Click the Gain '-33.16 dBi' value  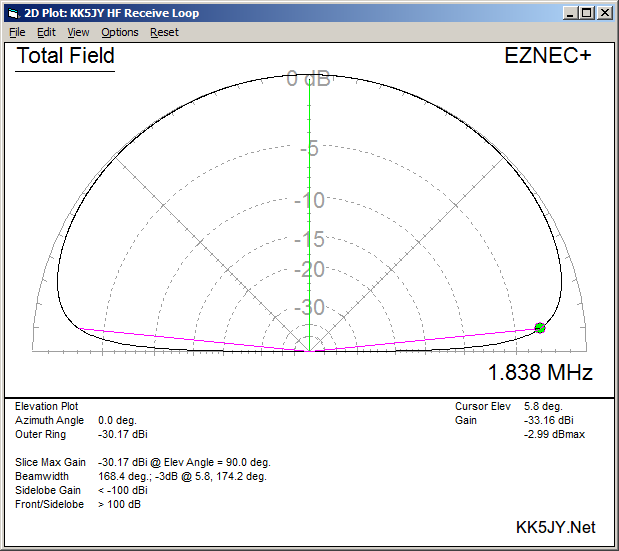549,420
